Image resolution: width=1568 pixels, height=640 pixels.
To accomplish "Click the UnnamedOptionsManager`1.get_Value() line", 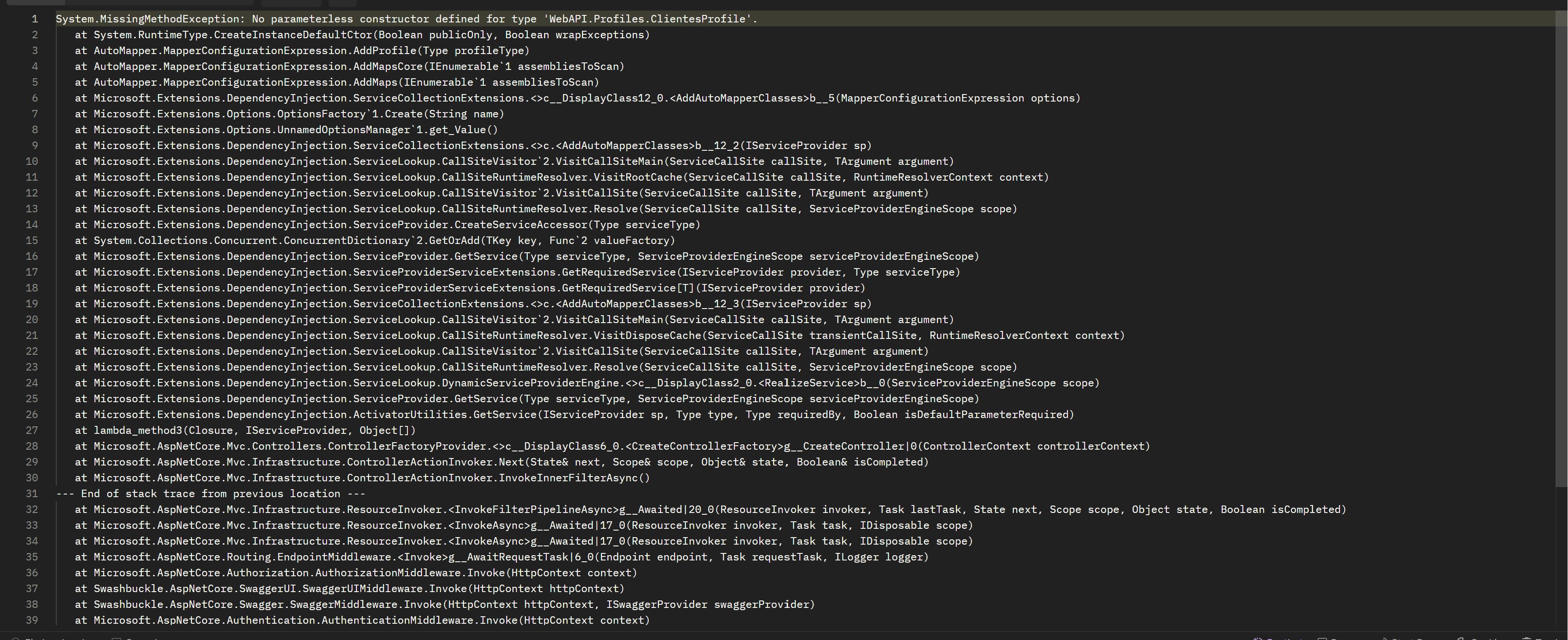I will coord(286,130).
